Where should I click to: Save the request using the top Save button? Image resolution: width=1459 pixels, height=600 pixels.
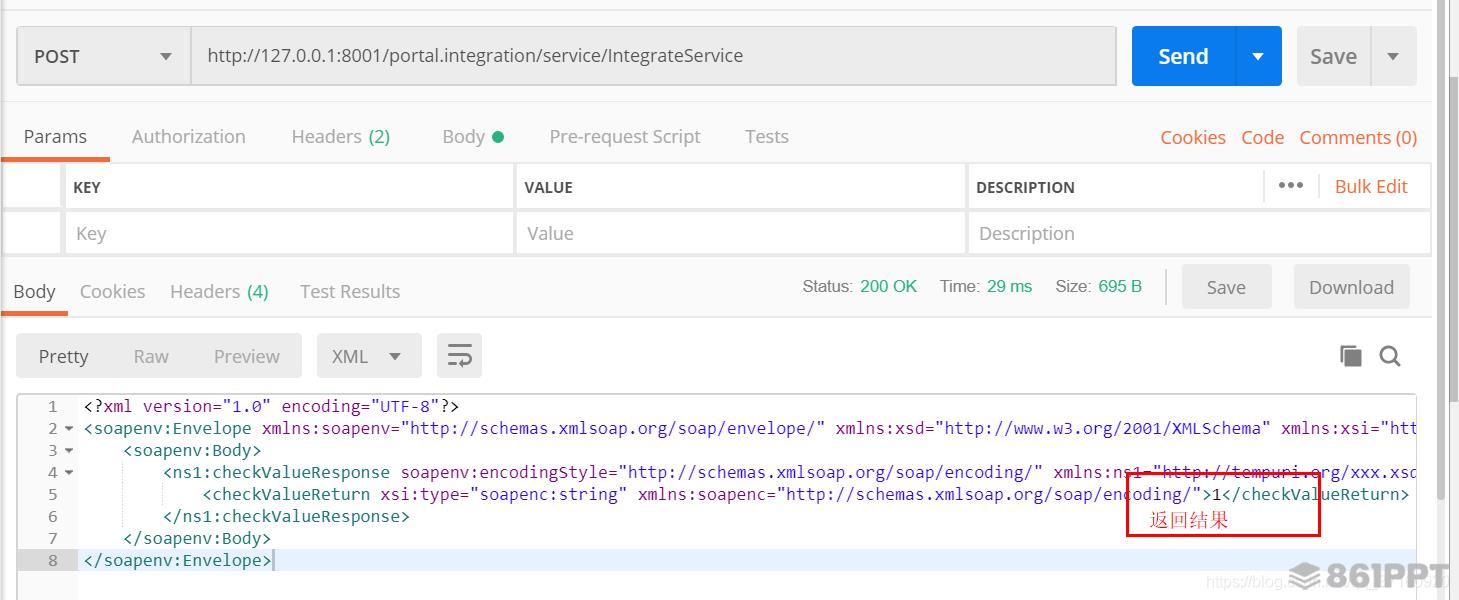pos(1334,56)
